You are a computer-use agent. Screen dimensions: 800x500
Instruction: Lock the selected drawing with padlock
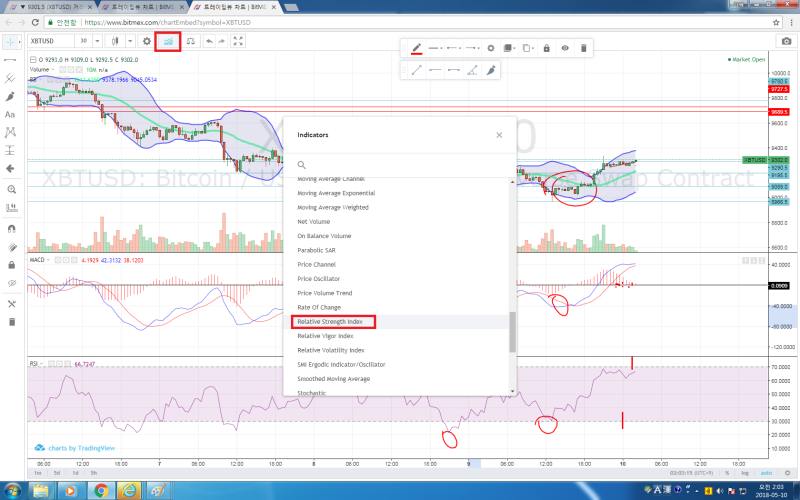[546, 48]
